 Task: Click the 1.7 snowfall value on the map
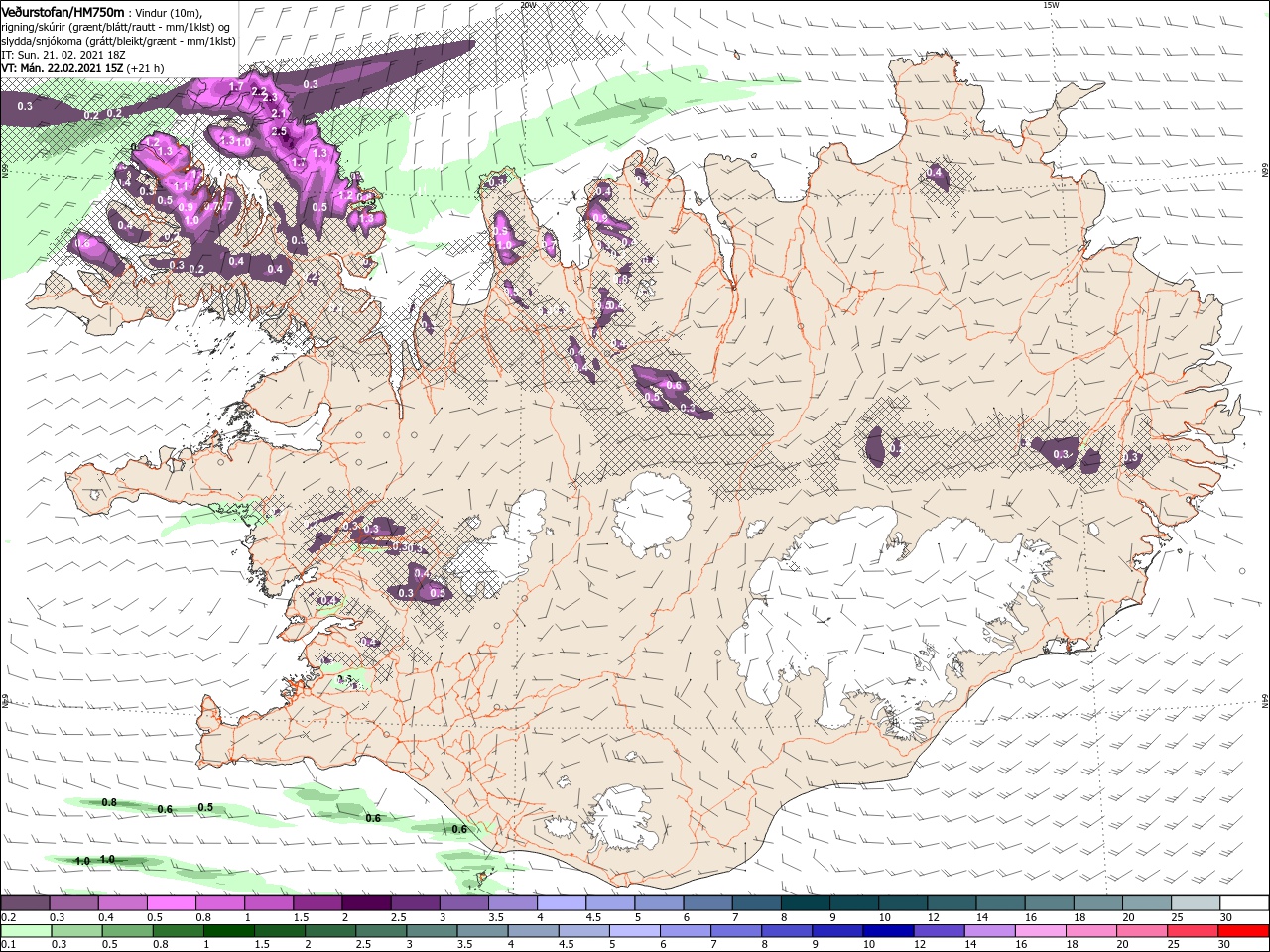pos(236,87)
